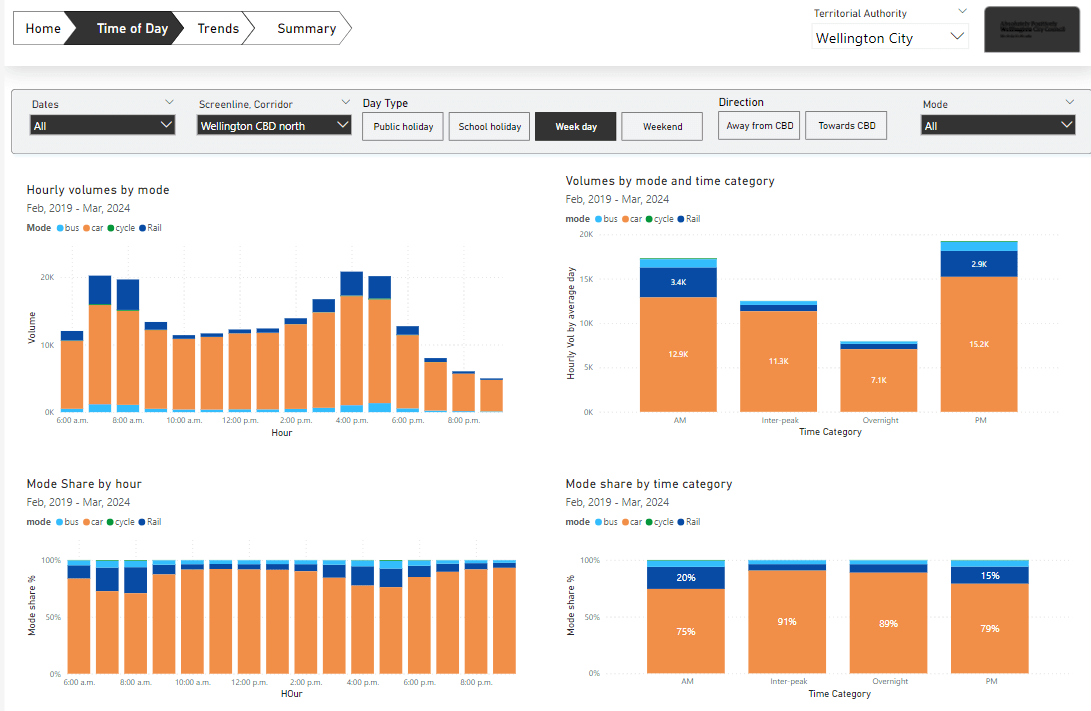Click cycle legend marker in Mode Share by hour

tap(110, 522)
